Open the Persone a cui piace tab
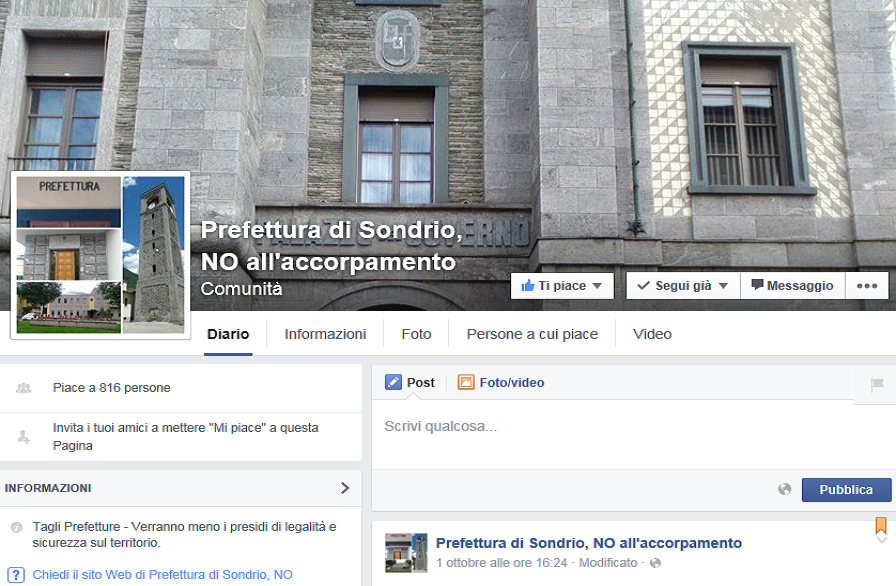The width and height of the screenshot is (896, 586). (532, 334)
